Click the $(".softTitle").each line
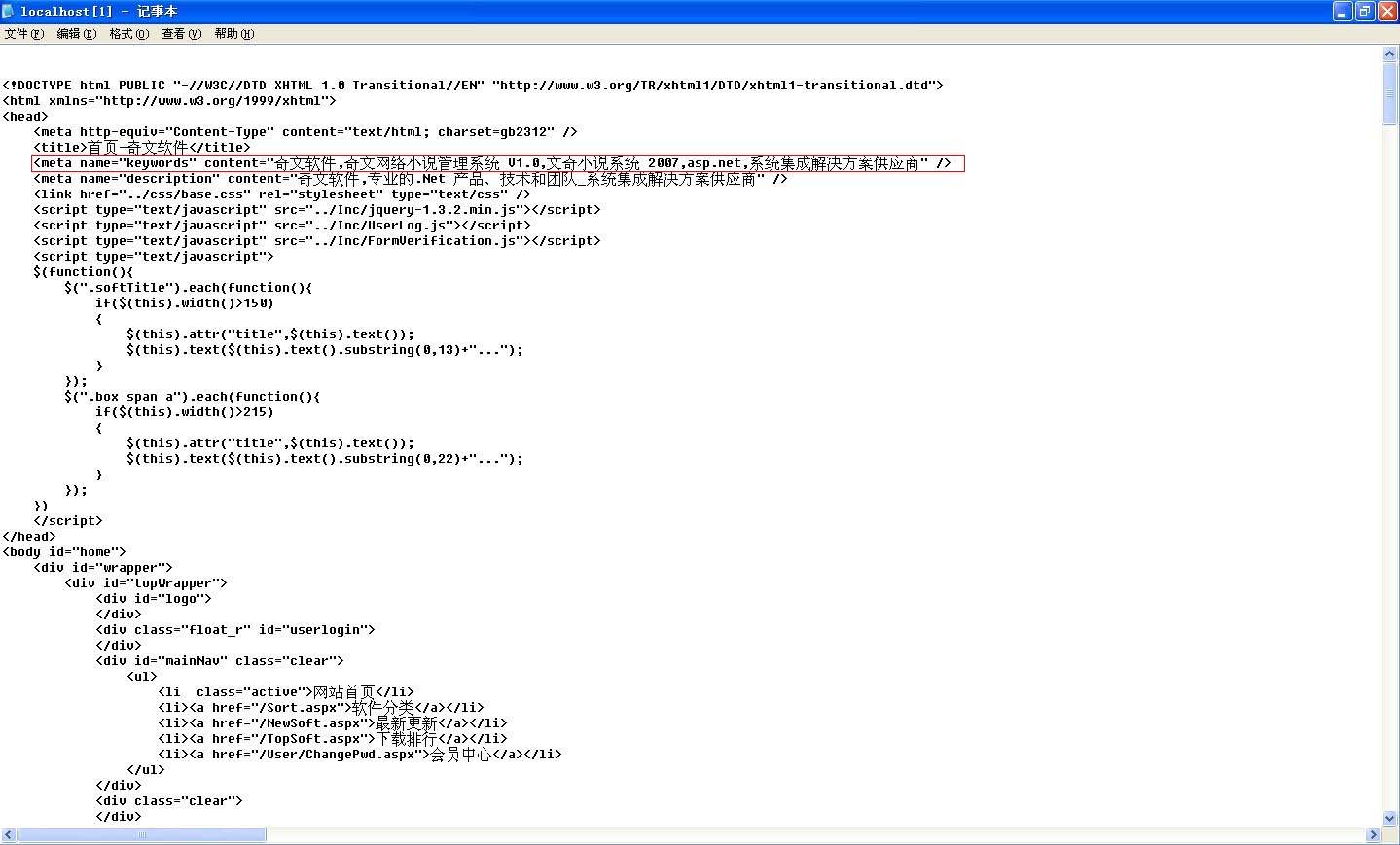 click(189, 288)
